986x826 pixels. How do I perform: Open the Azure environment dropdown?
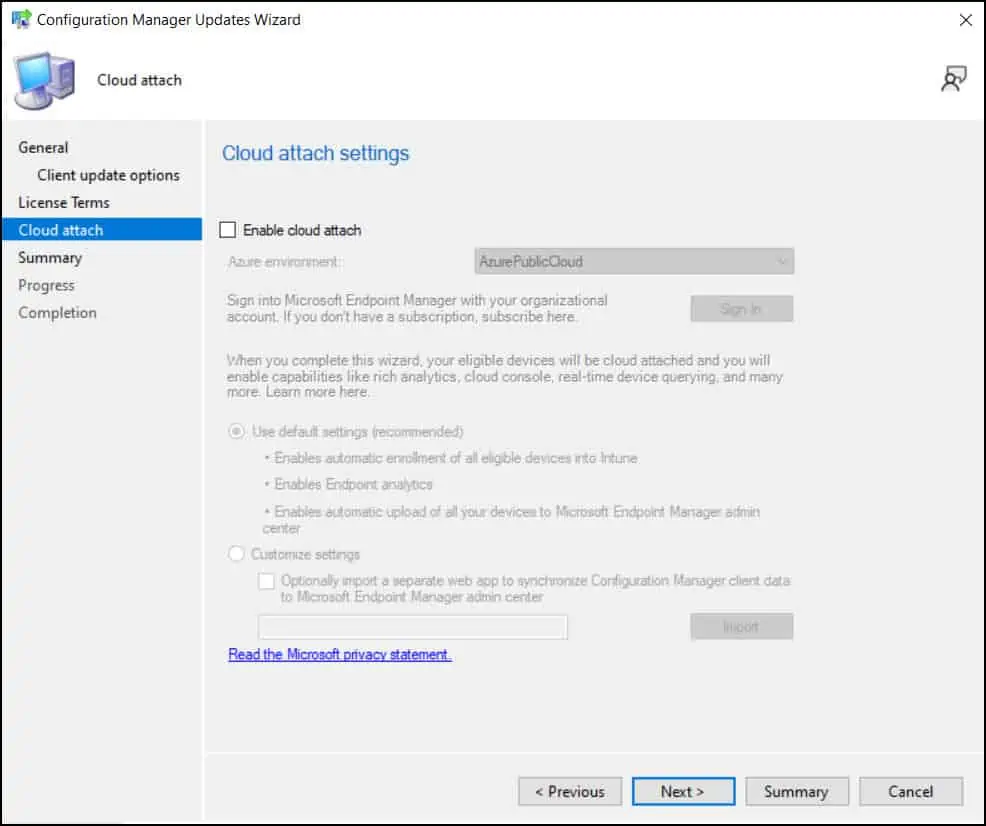pyautogui.click(x=634, y=262)
